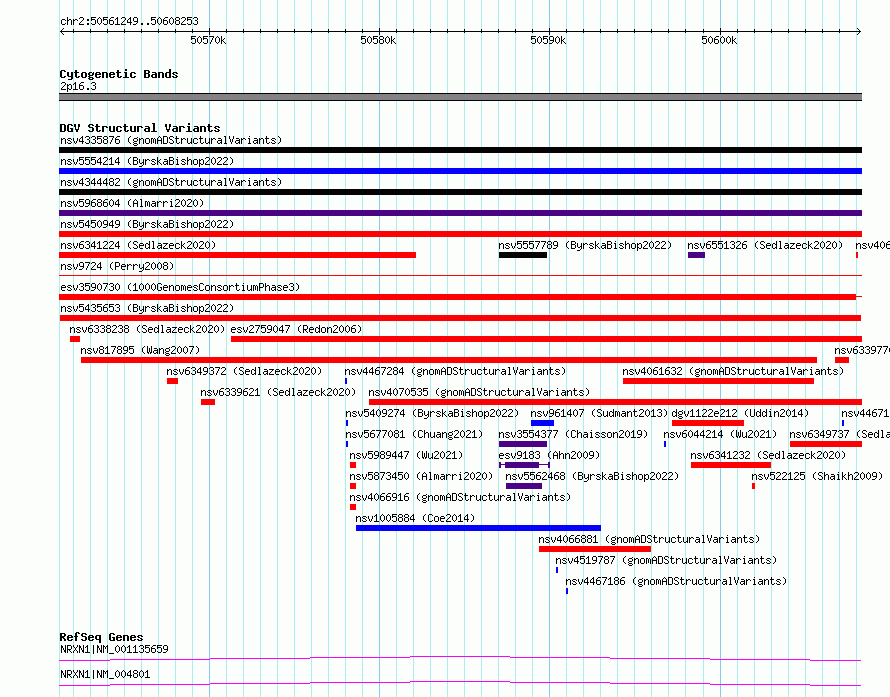Open variant esv2759047 (Redon2006) label
Image resolution: width=890 pixels, height=697 pixels.
(296, 329)
